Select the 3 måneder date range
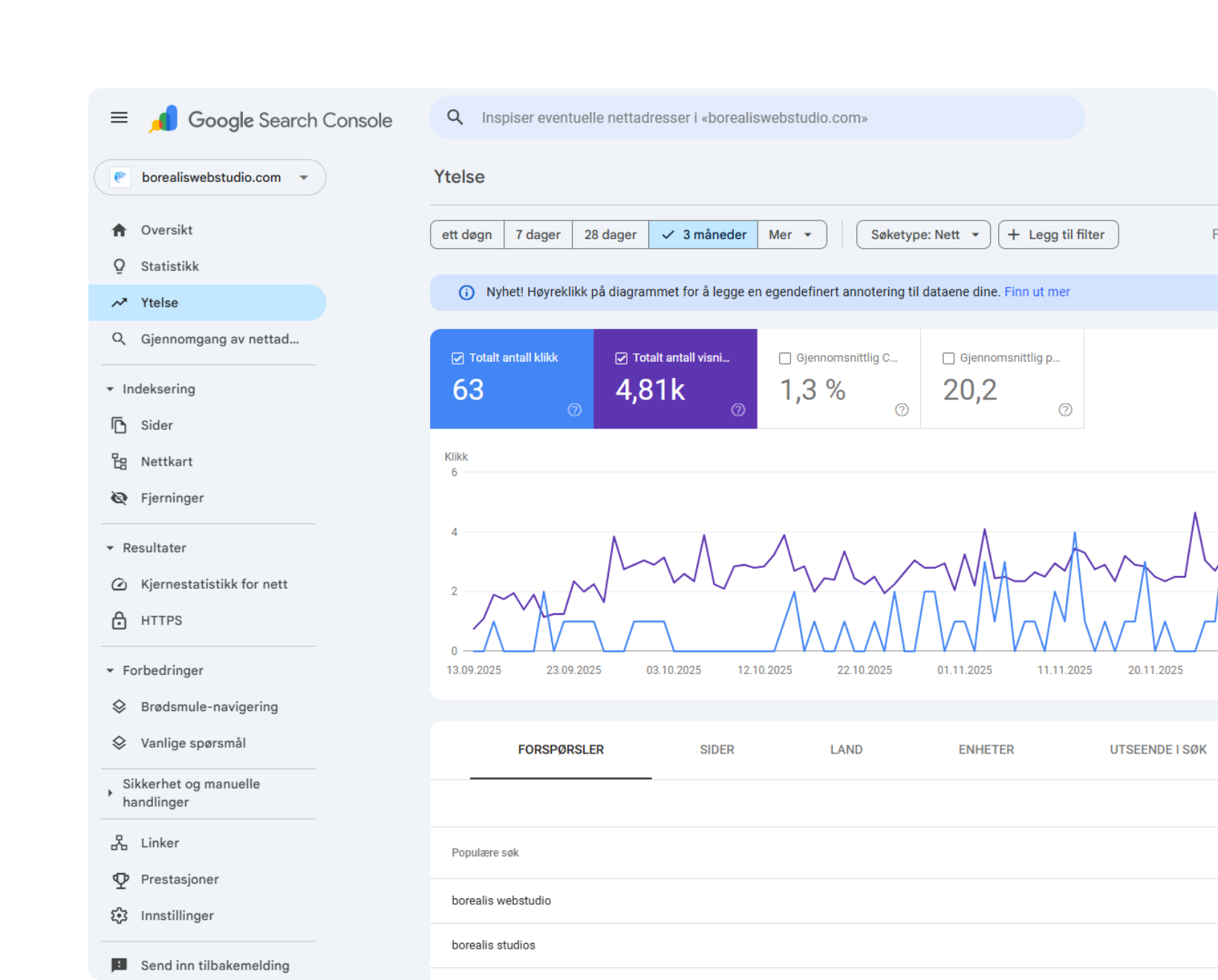Image resolution: width=1218 pixels, height=980 pixels. [703, 235]
